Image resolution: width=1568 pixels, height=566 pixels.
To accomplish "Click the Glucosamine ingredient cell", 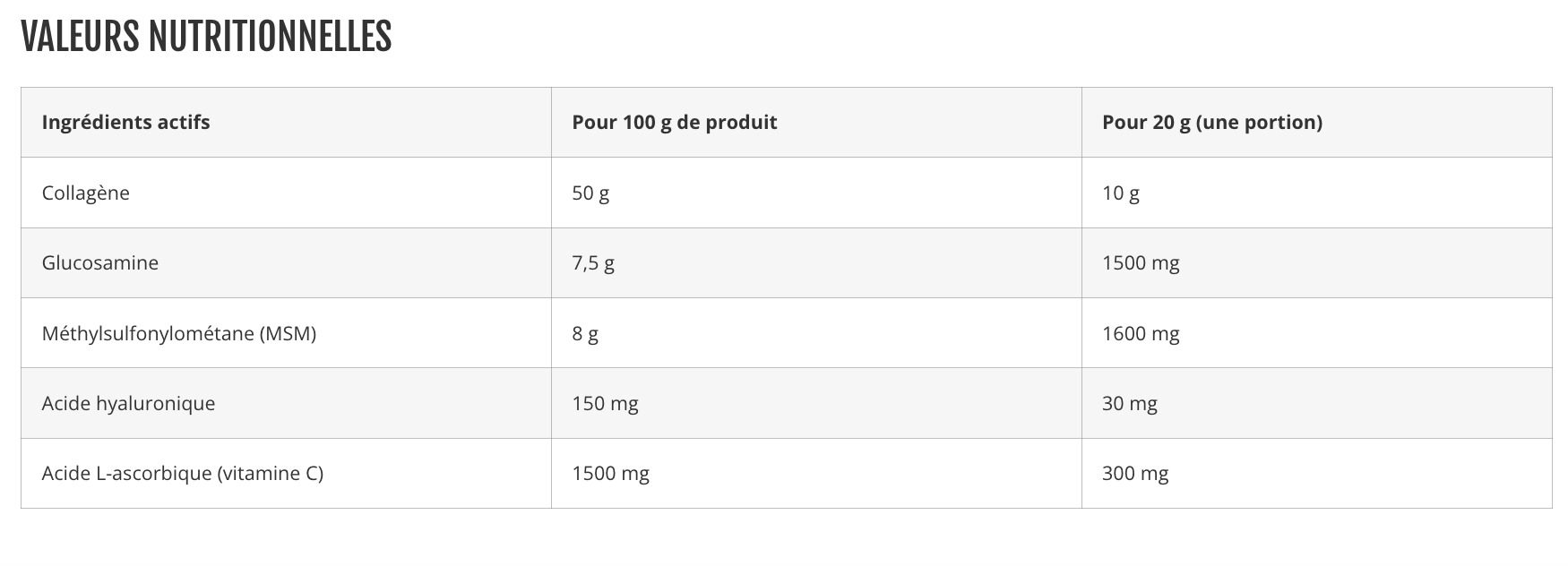I will [100, 263].
